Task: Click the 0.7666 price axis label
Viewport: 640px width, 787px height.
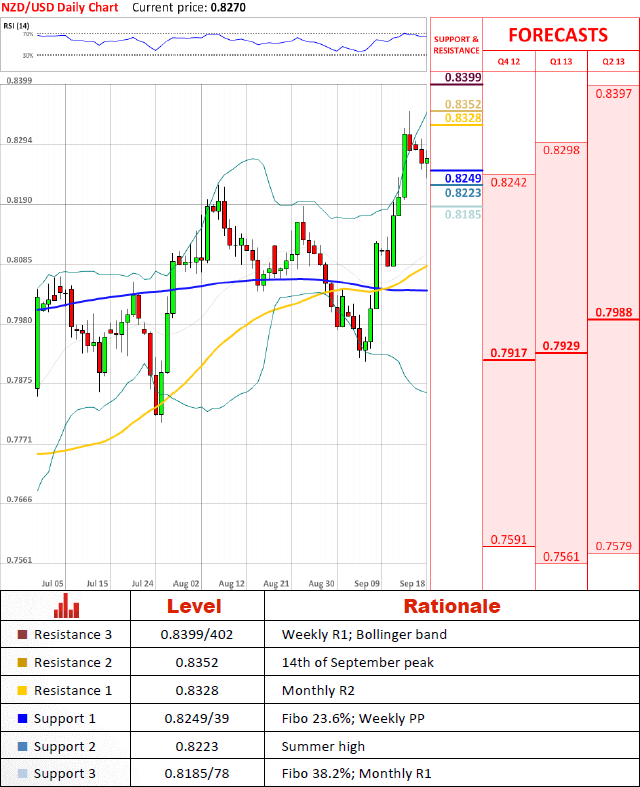Action: click(x=19, y=500)
